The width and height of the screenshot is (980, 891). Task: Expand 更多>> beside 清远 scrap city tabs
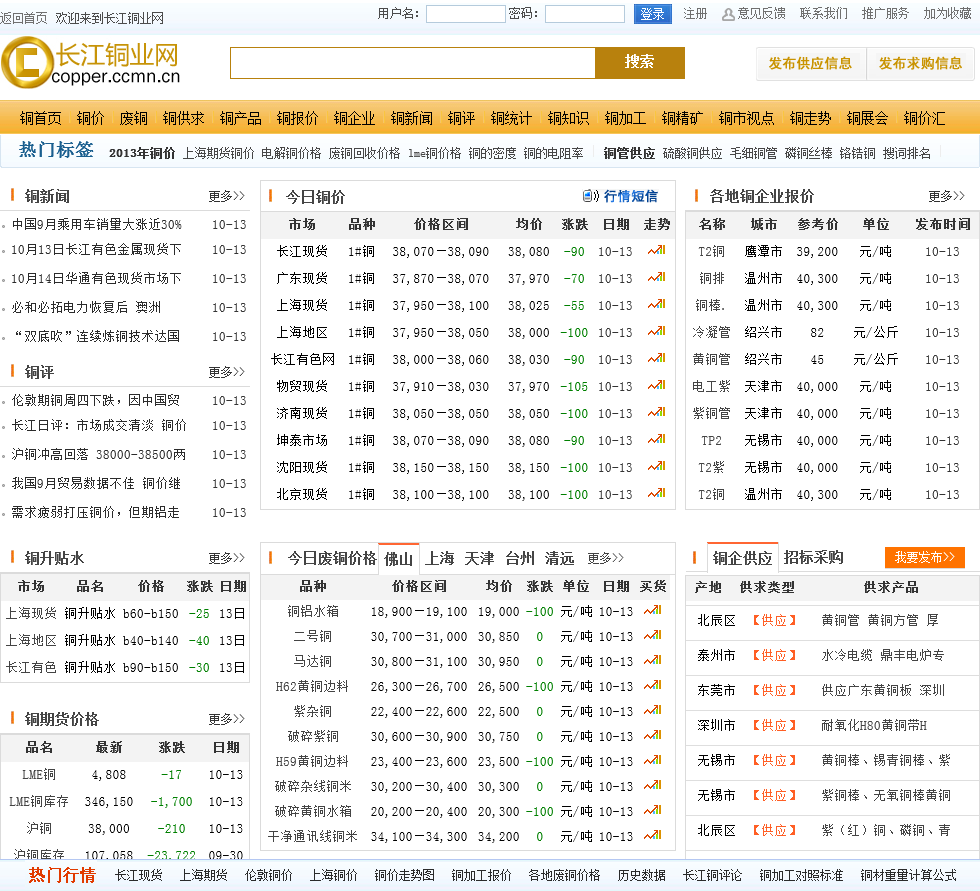[x=605, y=558]
